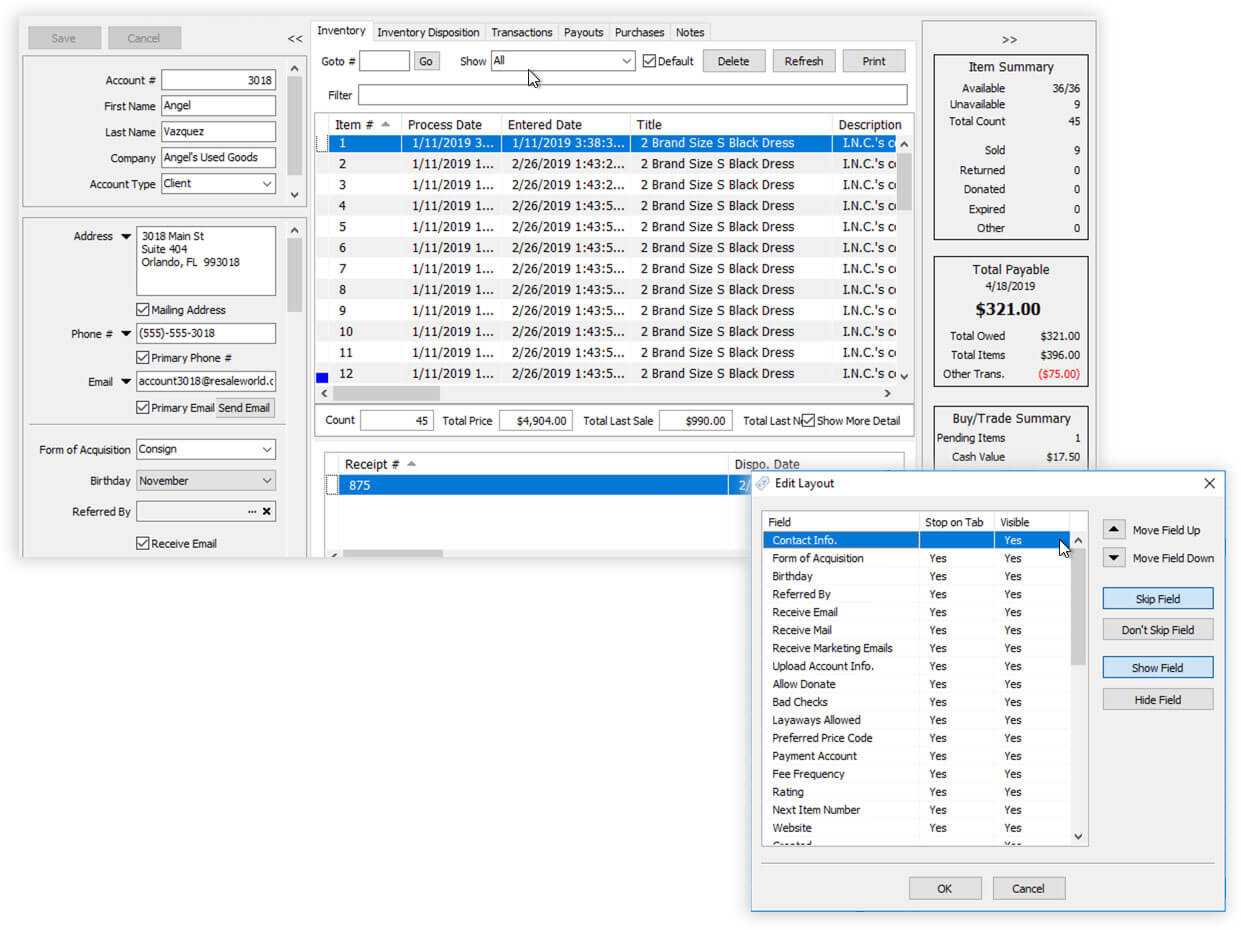Click the First Name field
Image resolution: width=1241 pixels, height=930 pixels.
tap(218, 106)
